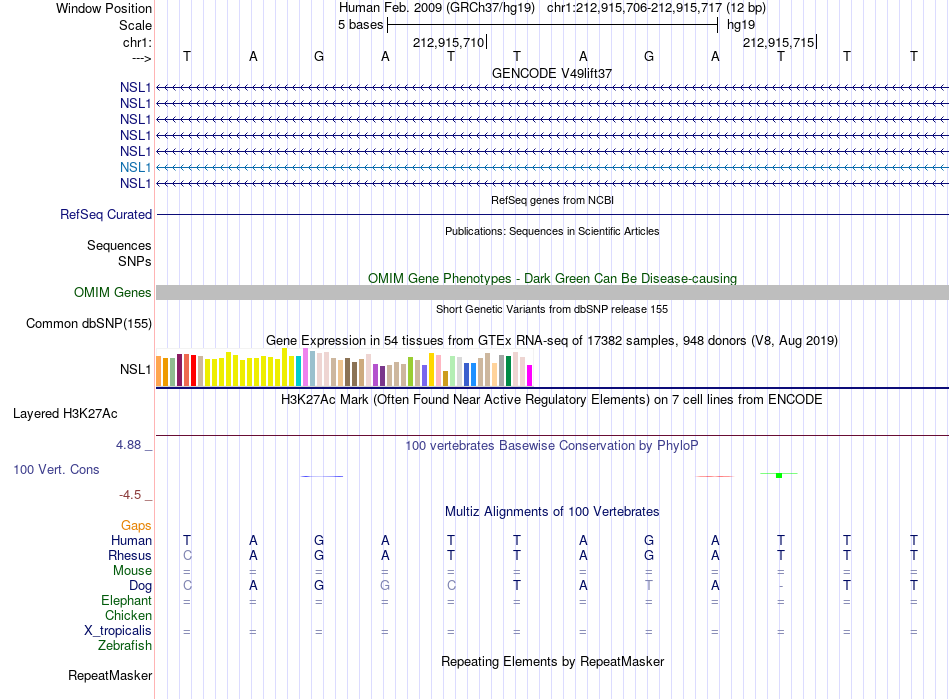The image size is (950, 699).
Task: Click the GTEx NSL1 expression bar chart
Action: point(344,368)
